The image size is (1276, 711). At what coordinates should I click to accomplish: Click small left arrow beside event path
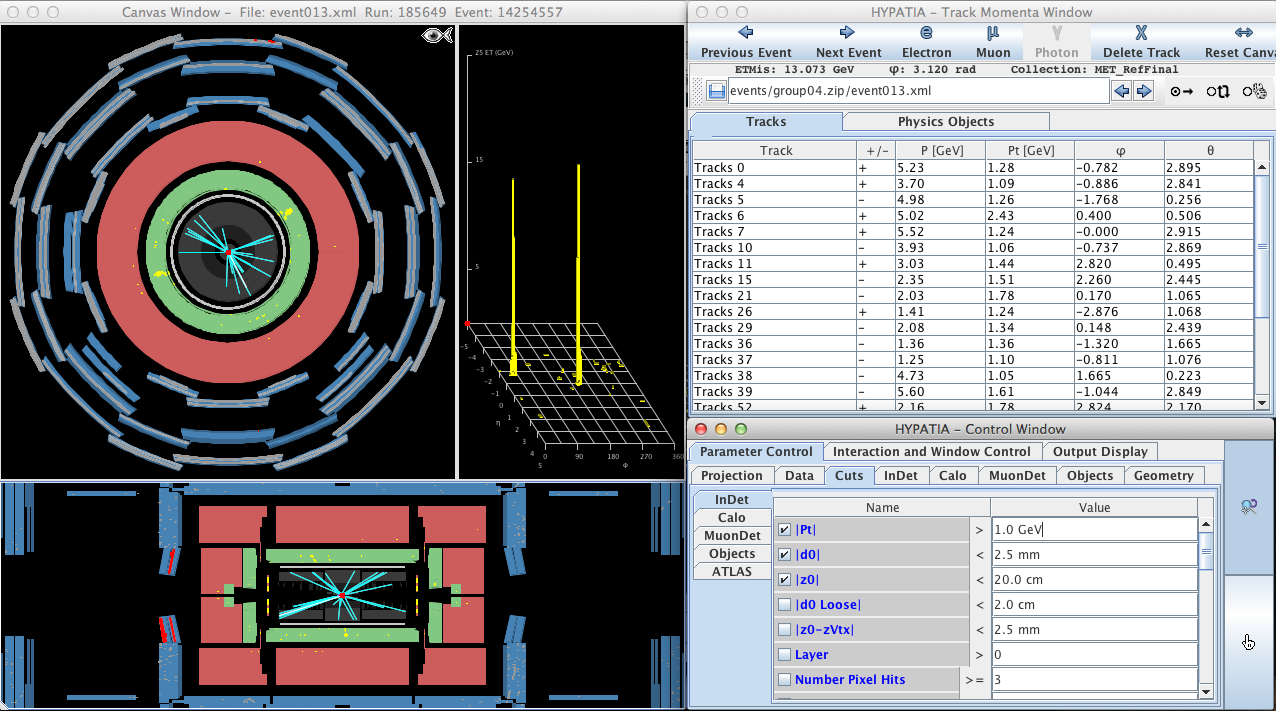click(x=1122, y=91)
